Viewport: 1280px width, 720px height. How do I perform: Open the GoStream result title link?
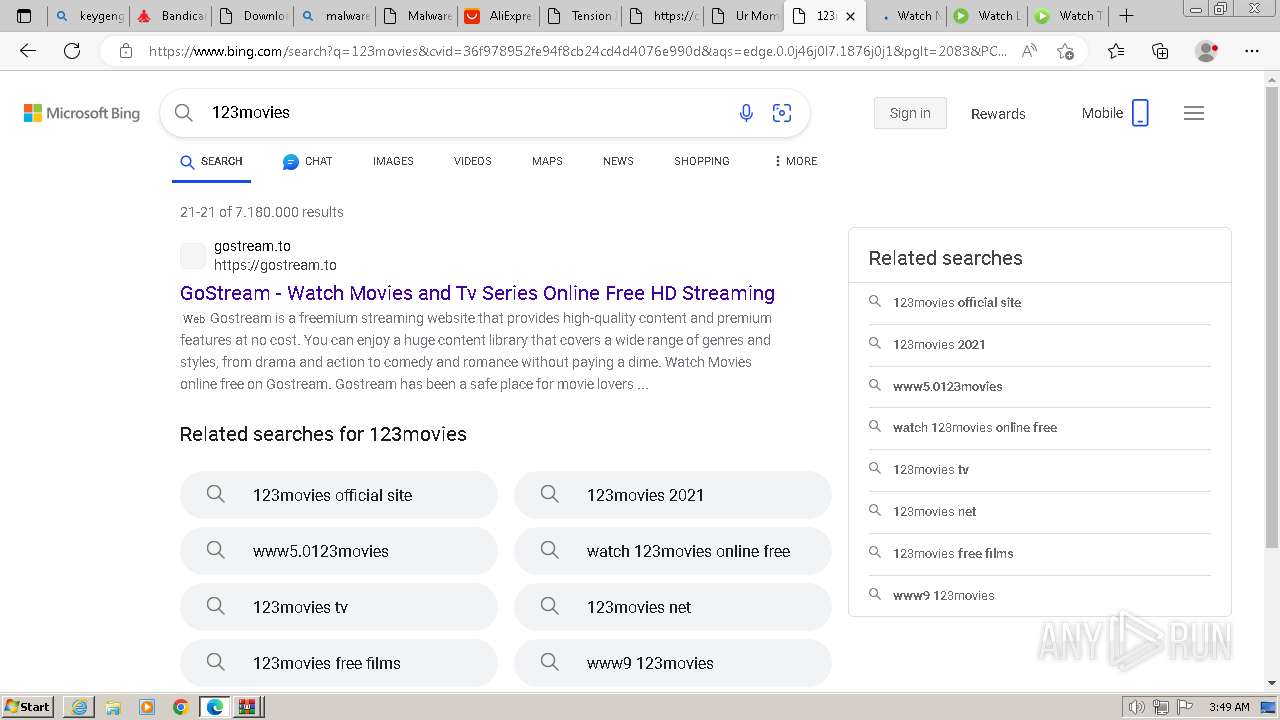[x=477, y=293]
